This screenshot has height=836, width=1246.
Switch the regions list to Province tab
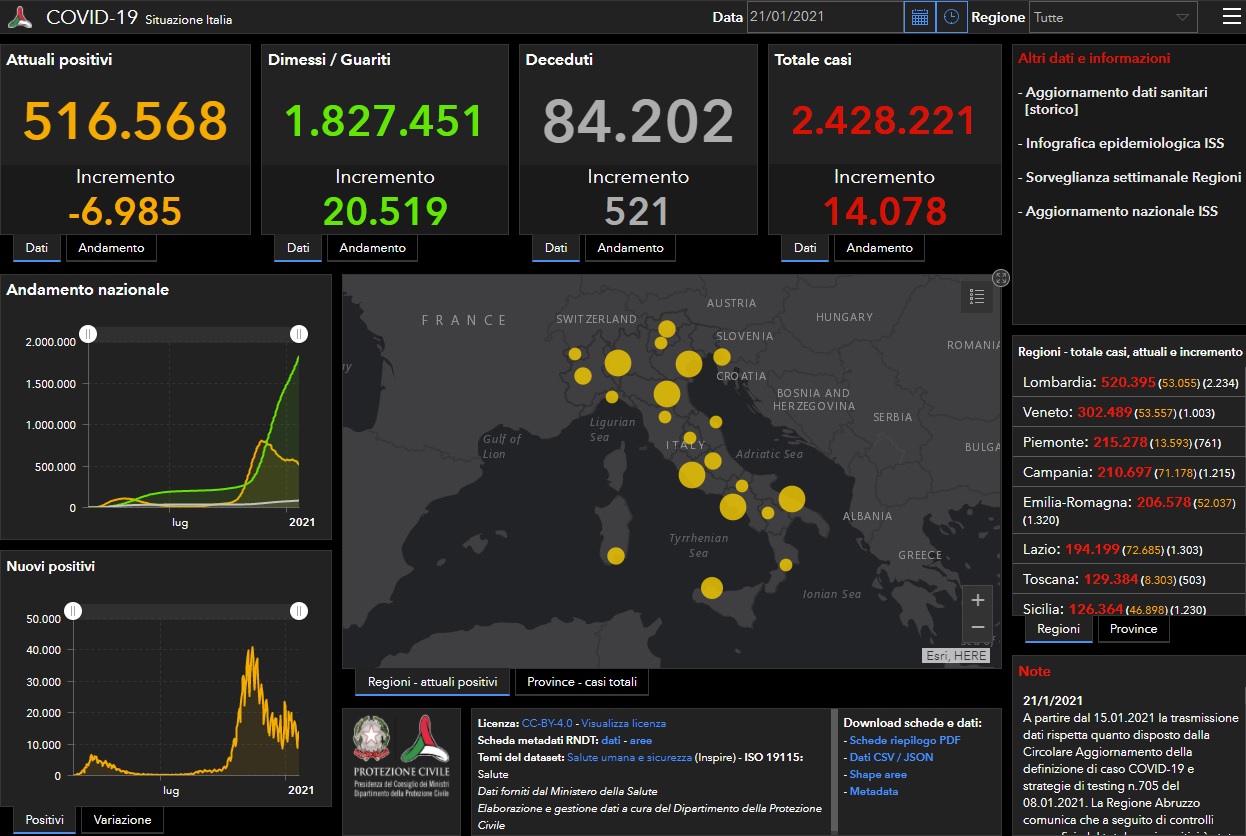(1133, 629)
